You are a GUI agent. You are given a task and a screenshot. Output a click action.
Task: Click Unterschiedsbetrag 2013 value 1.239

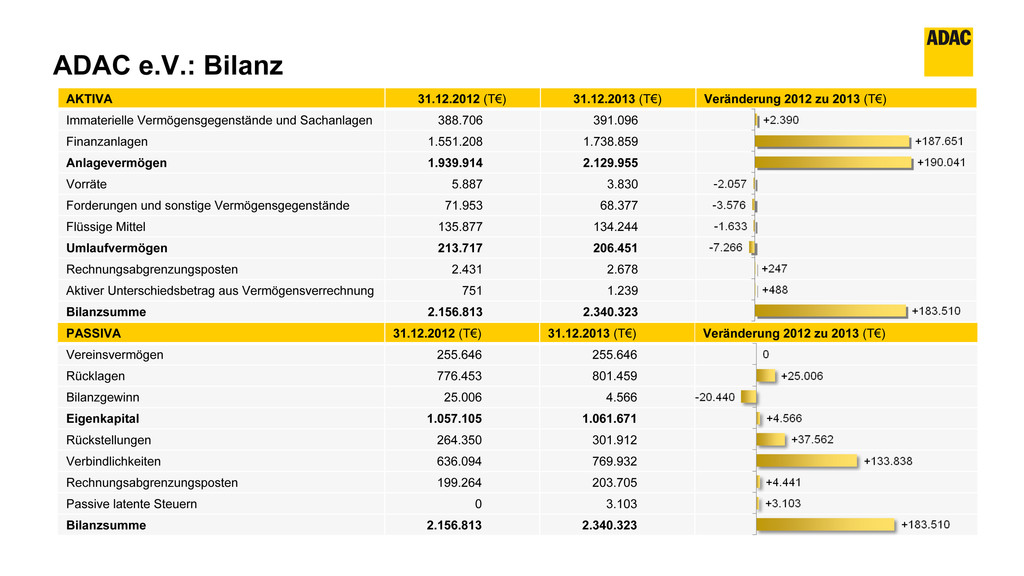(622, 291)
